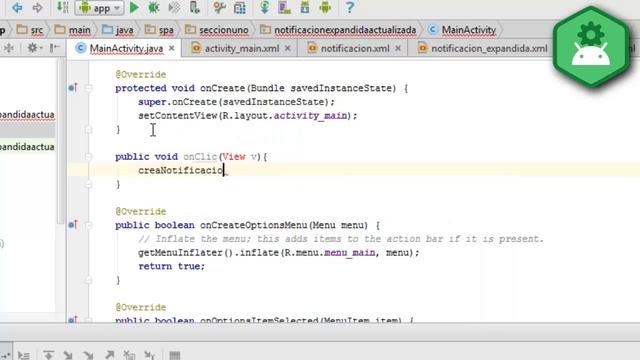Viewport: 640px width, 360px height.
Task: Click override gutter icon beside onCreateOptionsMenu
Action: coord(73,224)
